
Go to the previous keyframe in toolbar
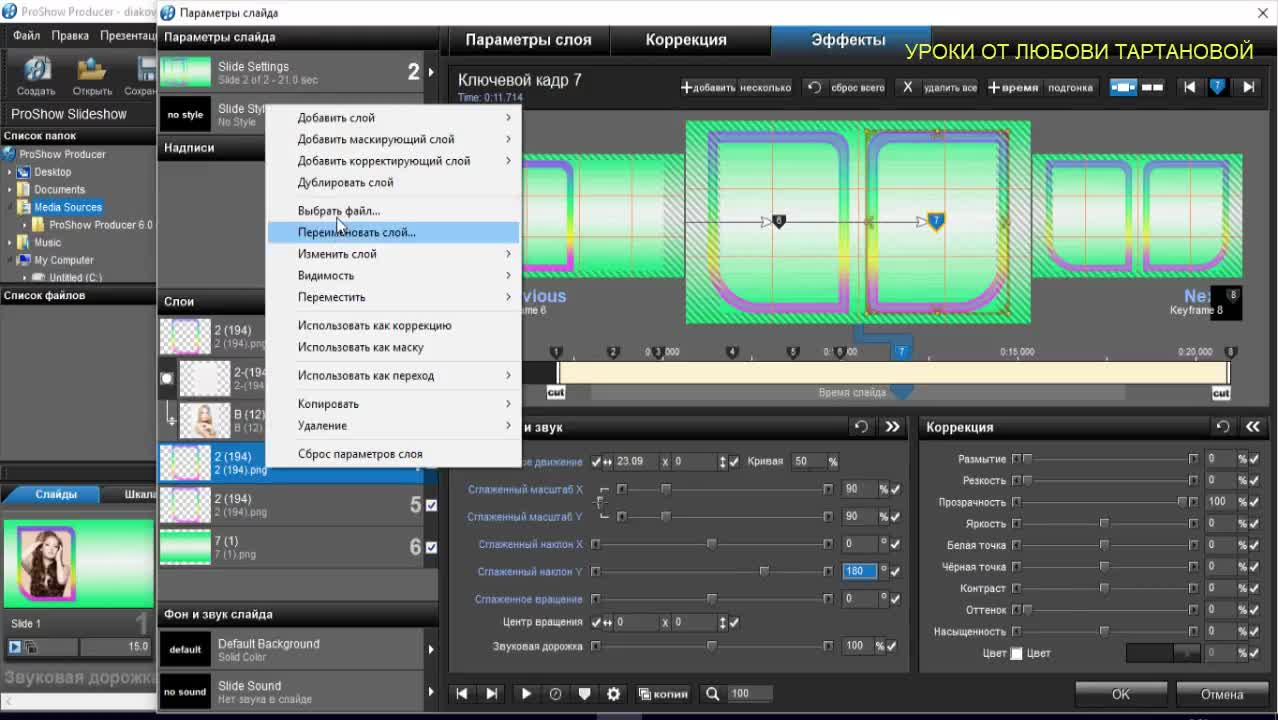pyautogui.click(x=1190, y=88)
